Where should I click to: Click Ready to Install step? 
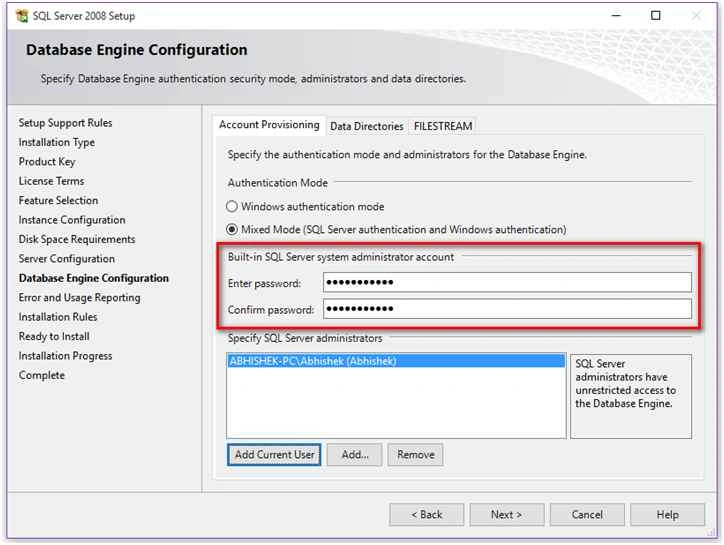pos(54,336)
